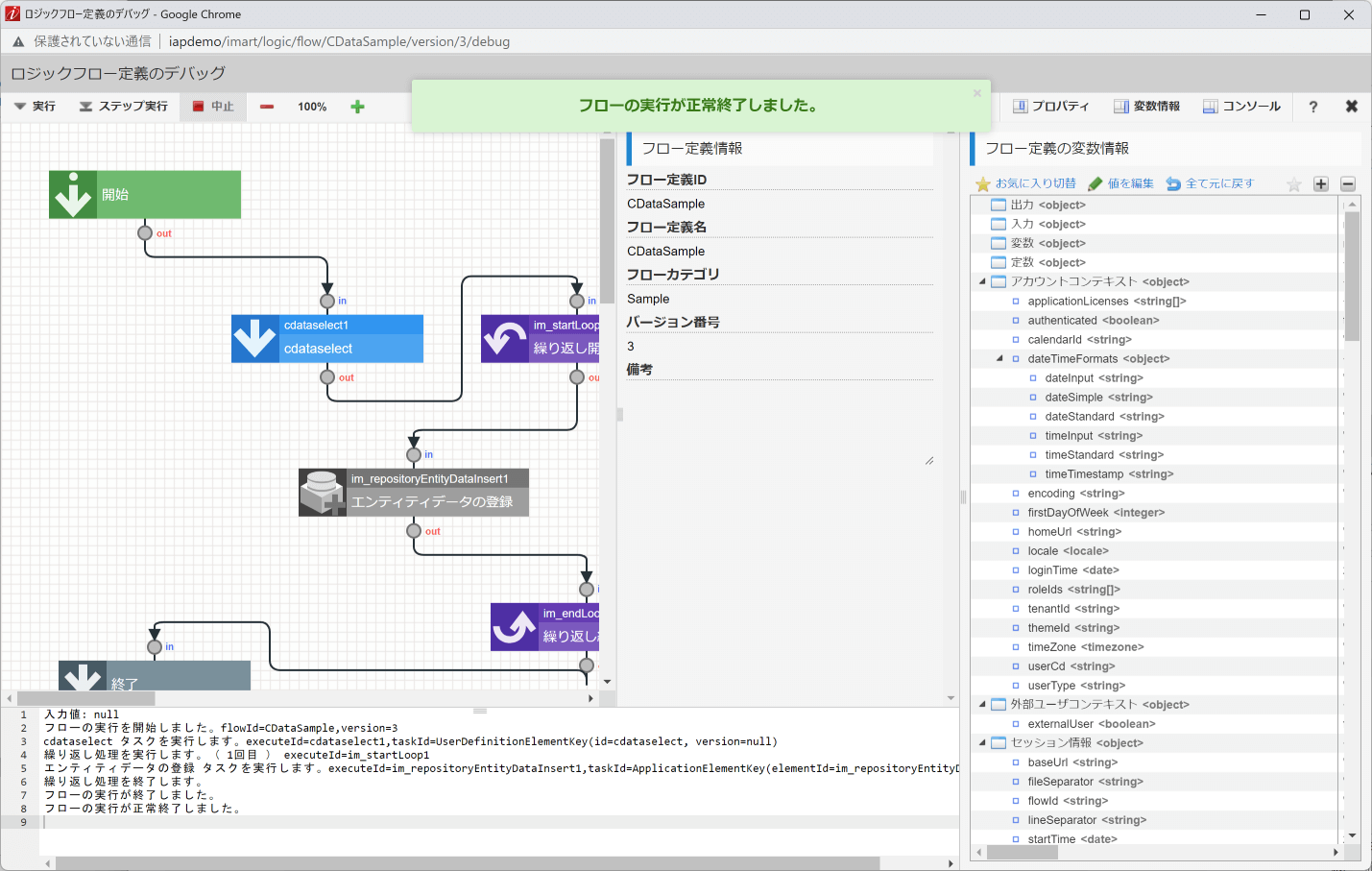Collapse the セッション情報 tree node

click(x=981, y=742)
